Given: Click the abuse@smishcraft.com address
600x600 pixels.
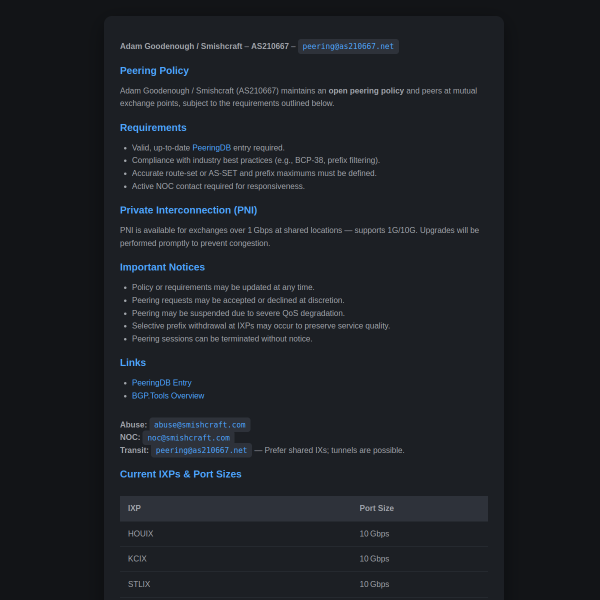Looking at the screenshot, I should (x=199, y=425).
